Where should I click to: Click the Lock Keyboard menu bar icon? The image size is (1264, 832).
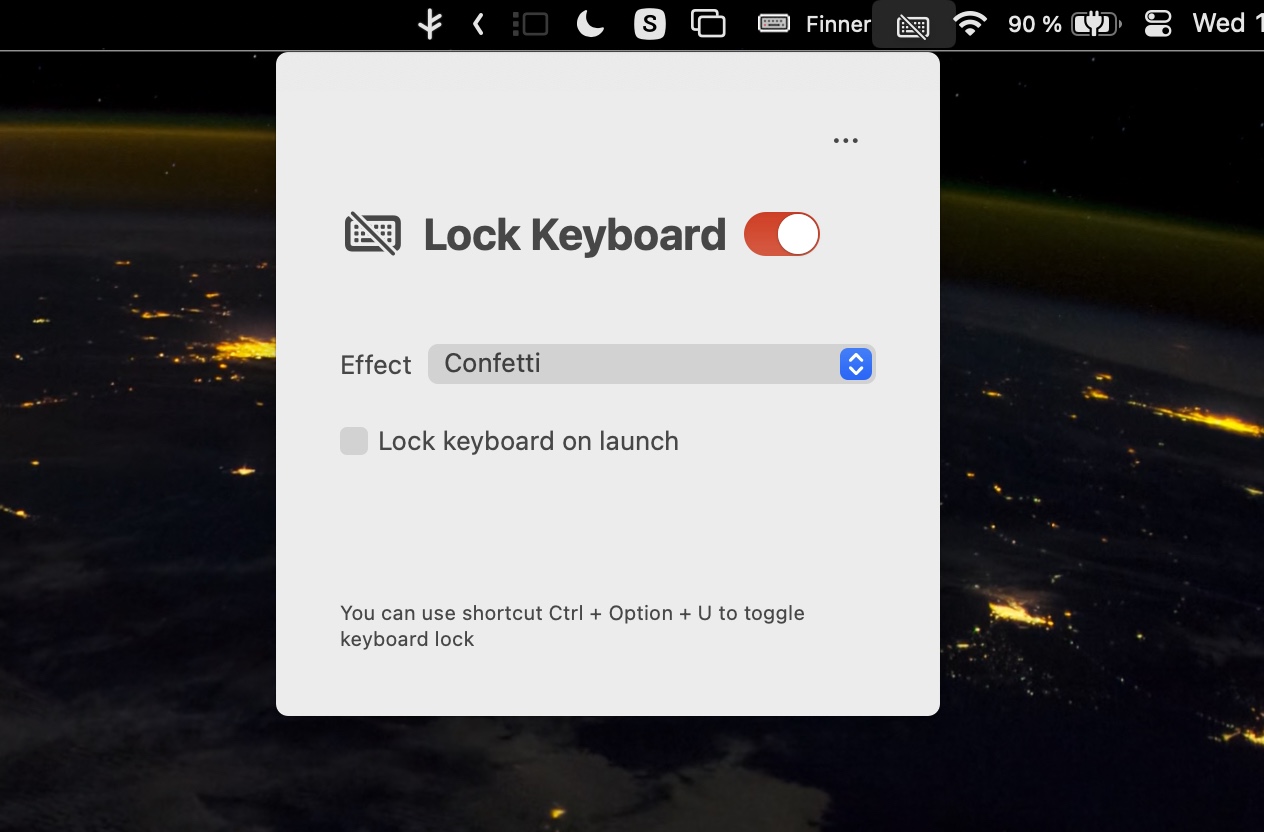click(913, 26)
